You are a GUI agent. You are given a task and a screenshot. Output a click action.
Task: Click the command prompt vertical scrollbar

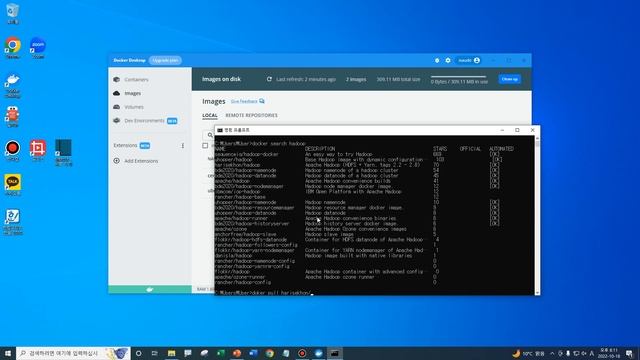[537, 216]
